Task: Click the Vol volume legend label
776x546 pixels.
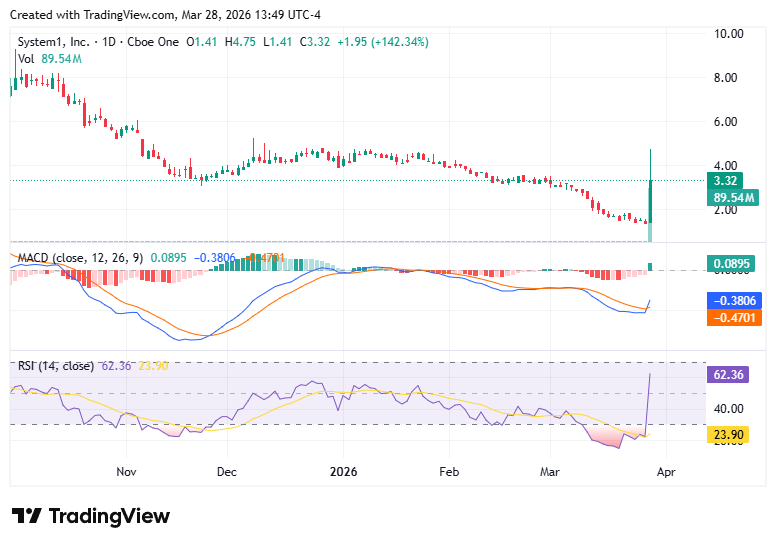Action: (26, 59)
